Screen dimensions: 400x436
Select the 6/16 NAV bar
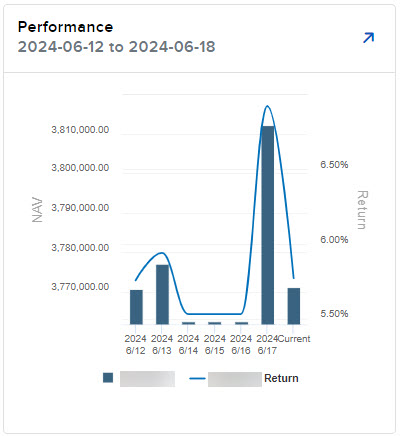[241, 323]
